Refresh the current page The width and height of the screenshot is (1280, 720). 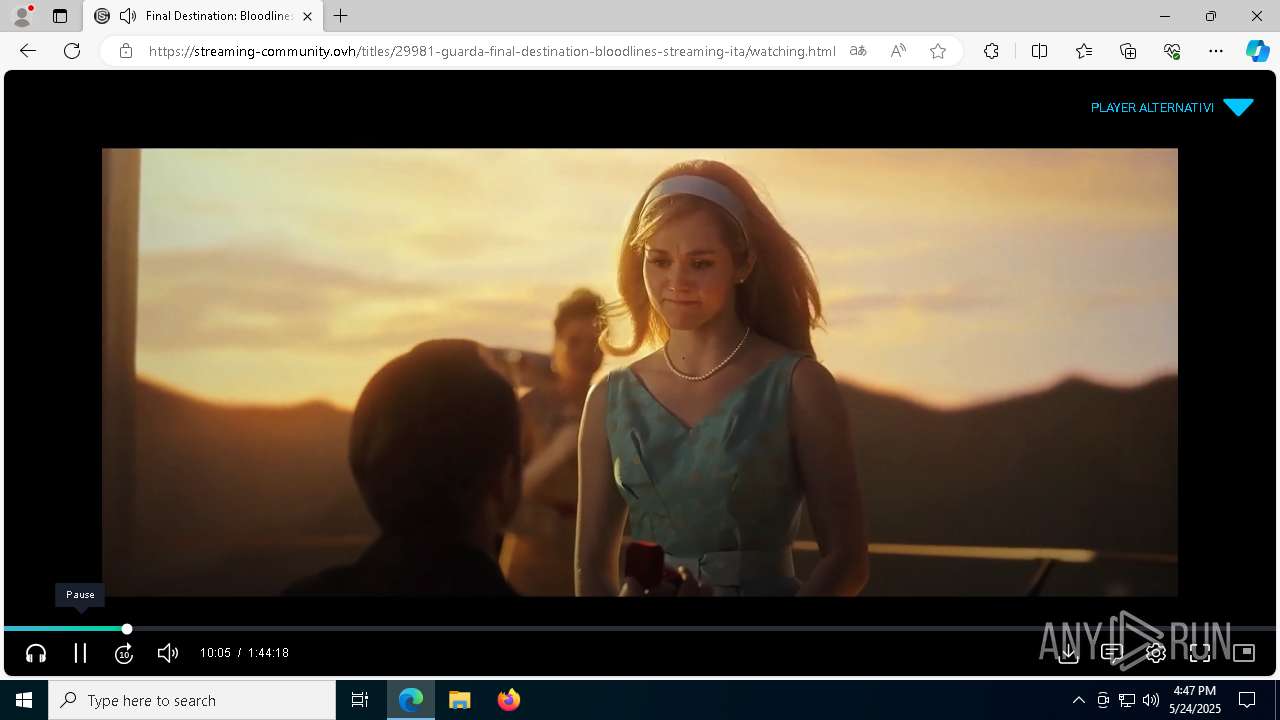pyautogui.click(x=72, y=51)
